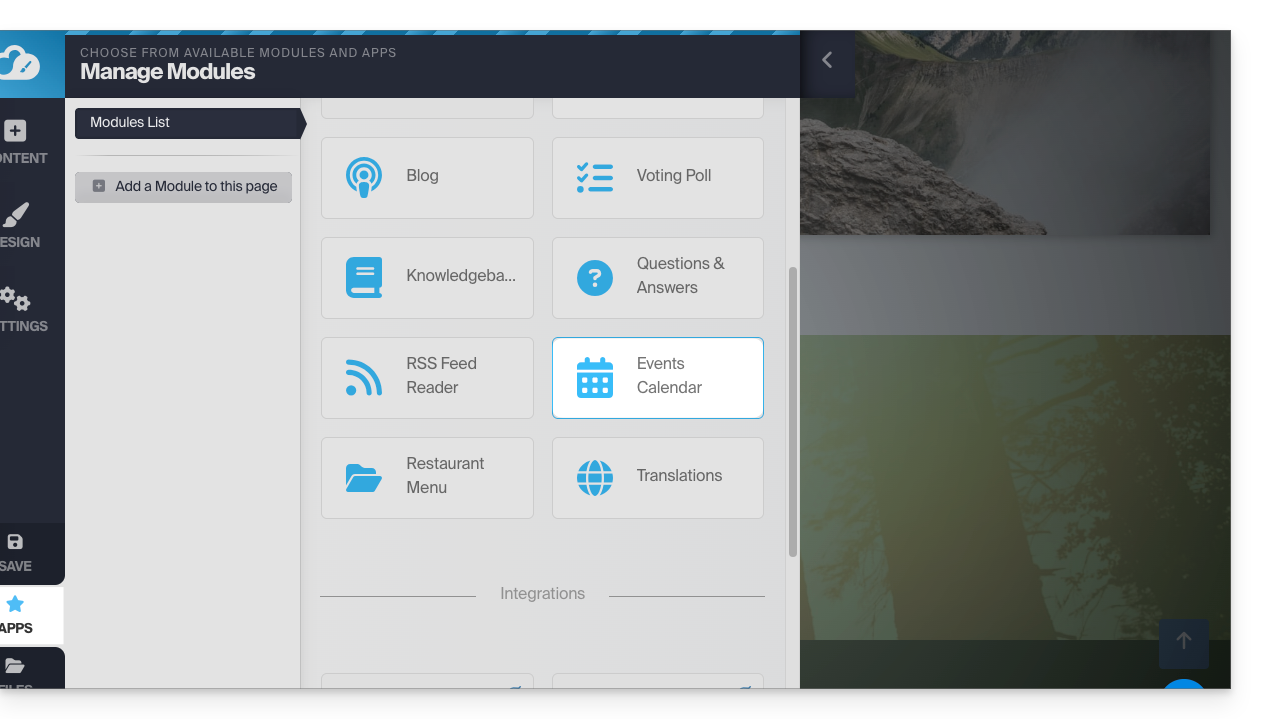The width and height of the screenshot is (1261, 719).
Task: Open the Apps star tab
Action: tap(18, 614)
